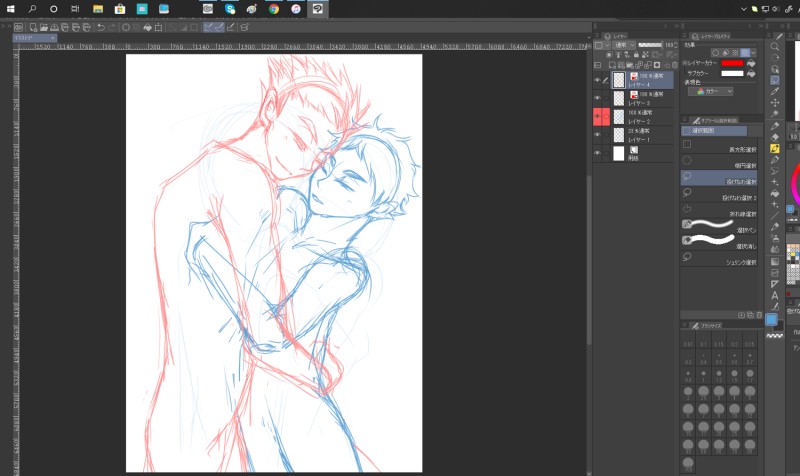Select the lasso selection tool icon
Image resolution: width=800 pixels, height=476 pixels.
click(775, 80)
